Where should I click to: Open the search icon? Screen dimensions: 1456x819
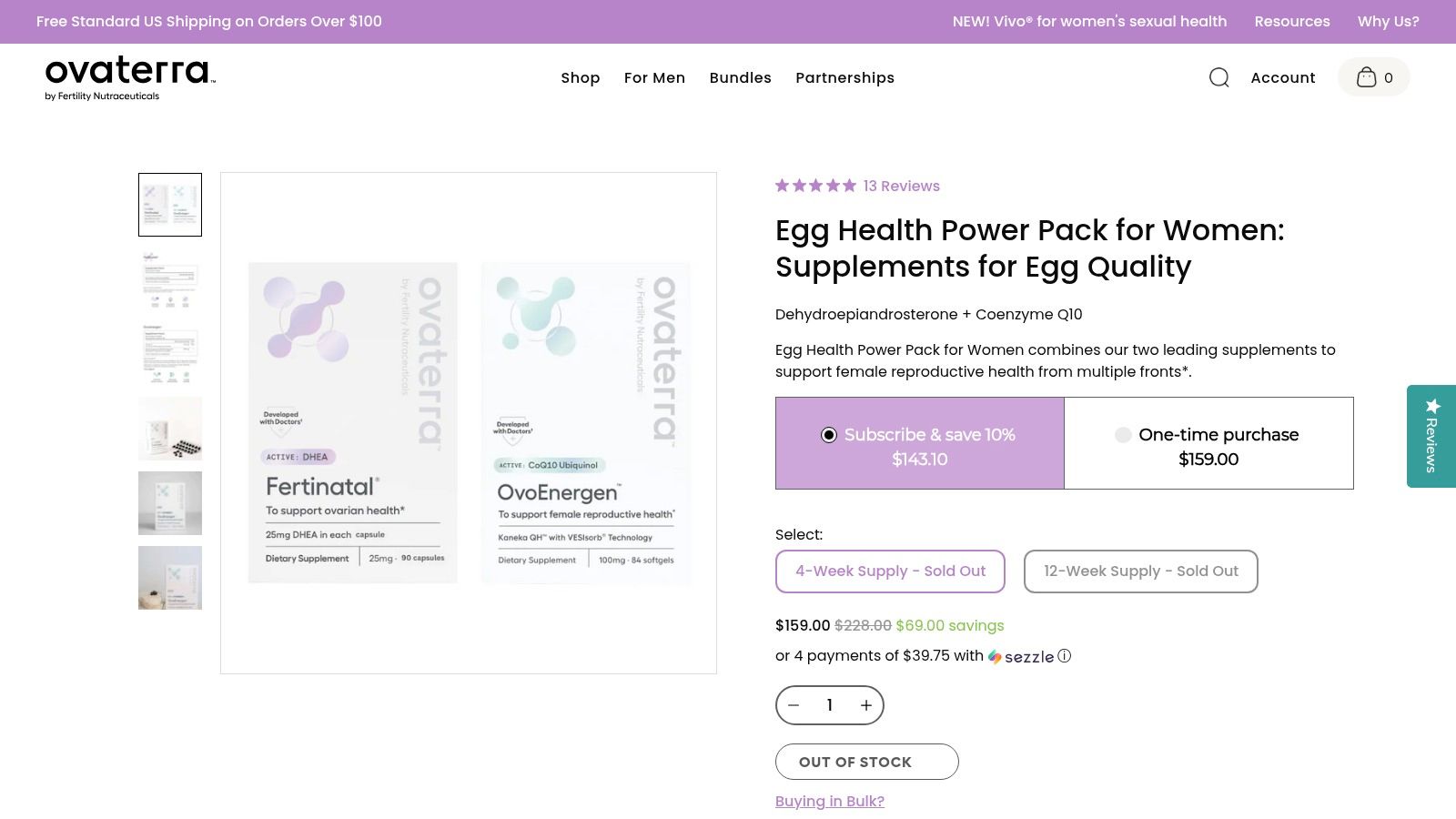point(1219,77)
